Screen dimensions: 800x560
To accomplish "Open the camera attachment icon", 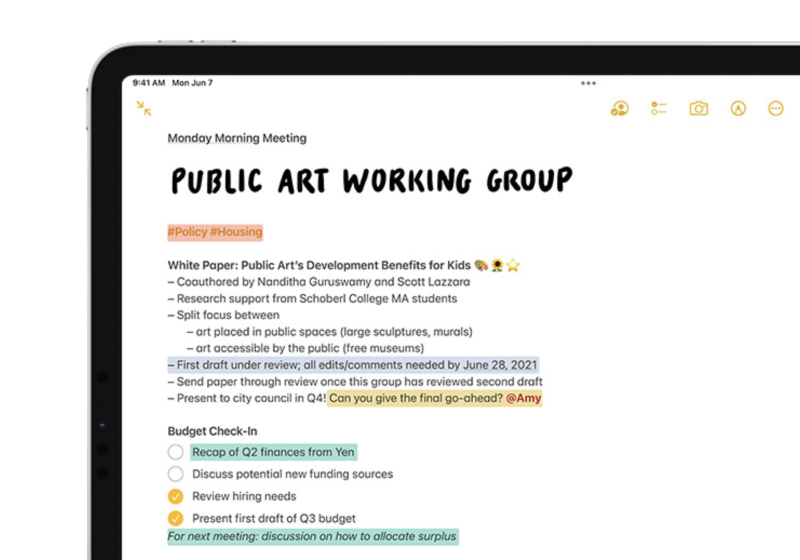I will pos(698,108).
